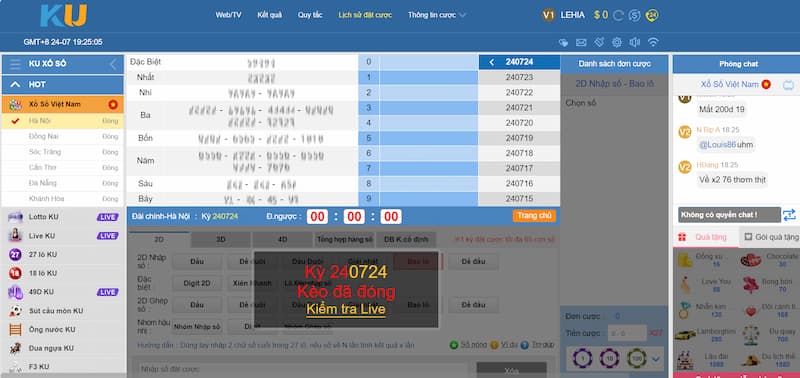The height and width of the screenshot is (378, 800).
Task: Click digit 0 in number column
Action: pos(368,62)
